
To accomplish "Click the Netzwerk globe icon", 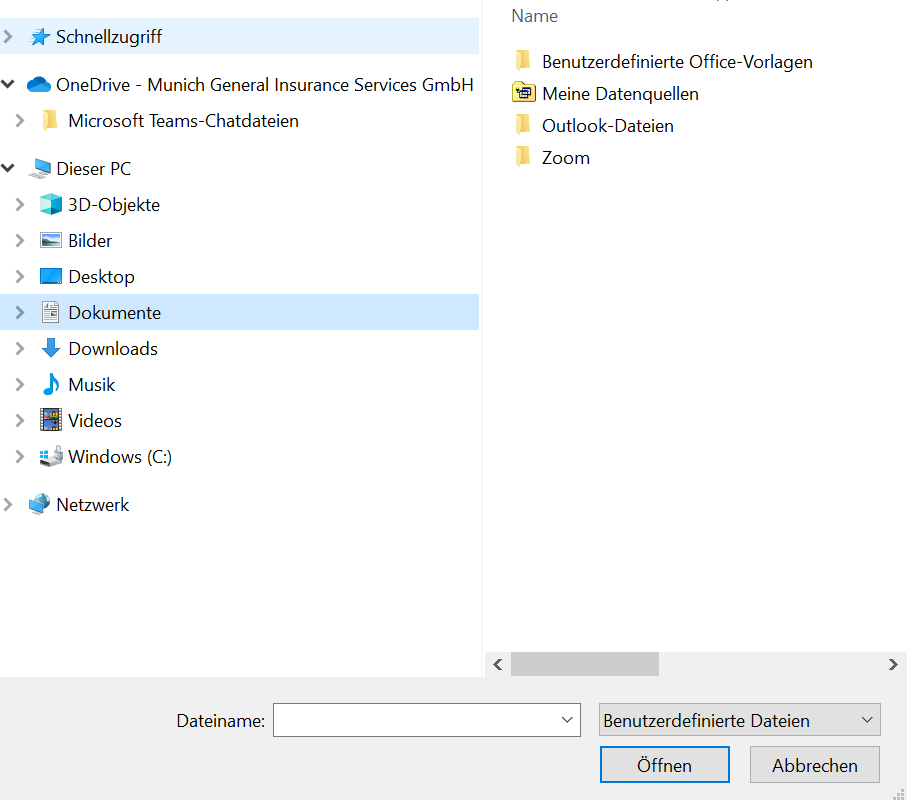I will 39,504.
